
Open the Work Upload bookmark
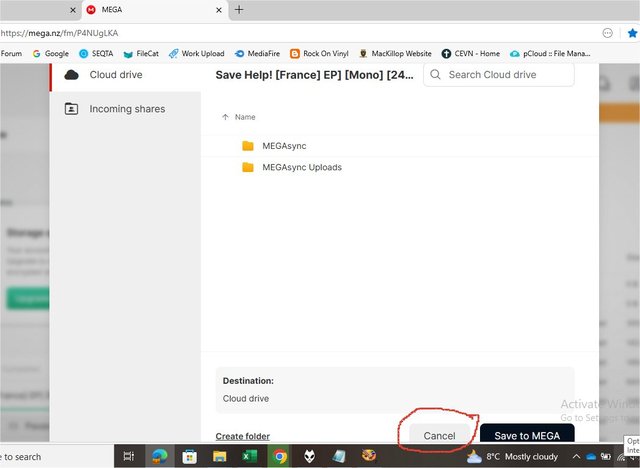197,53
